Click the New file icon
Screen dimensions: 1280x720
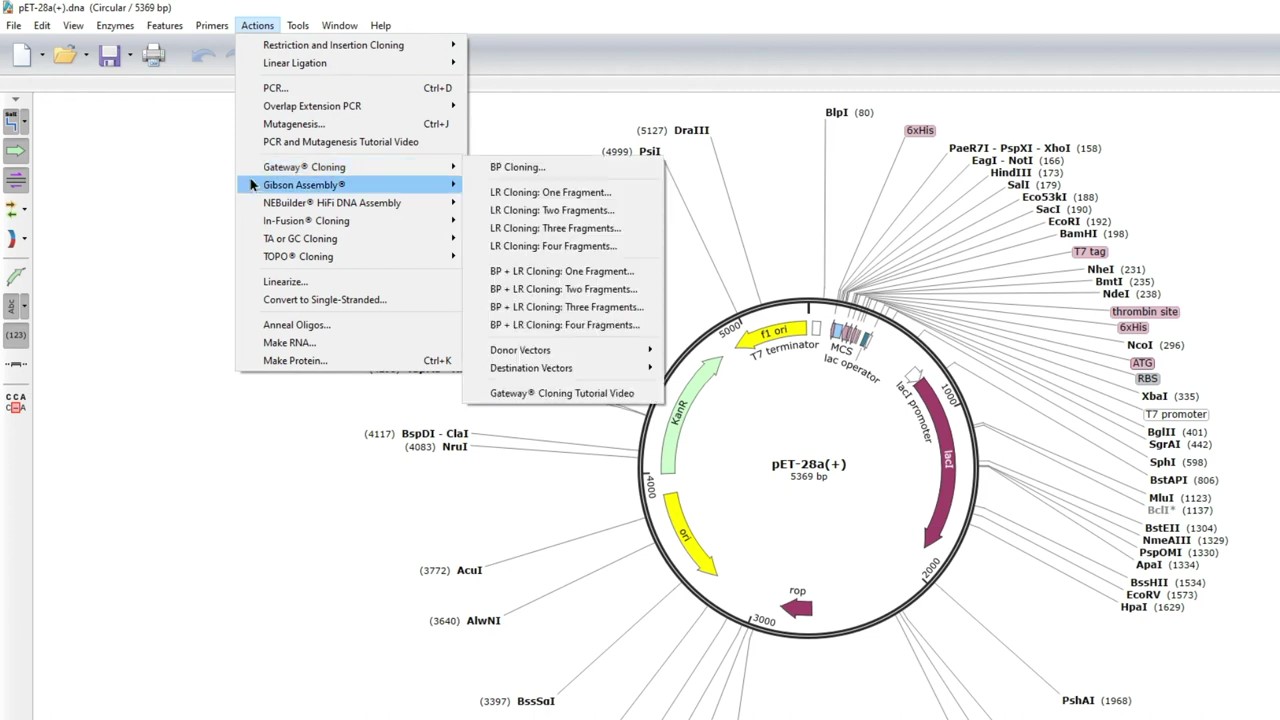[21, 56]
